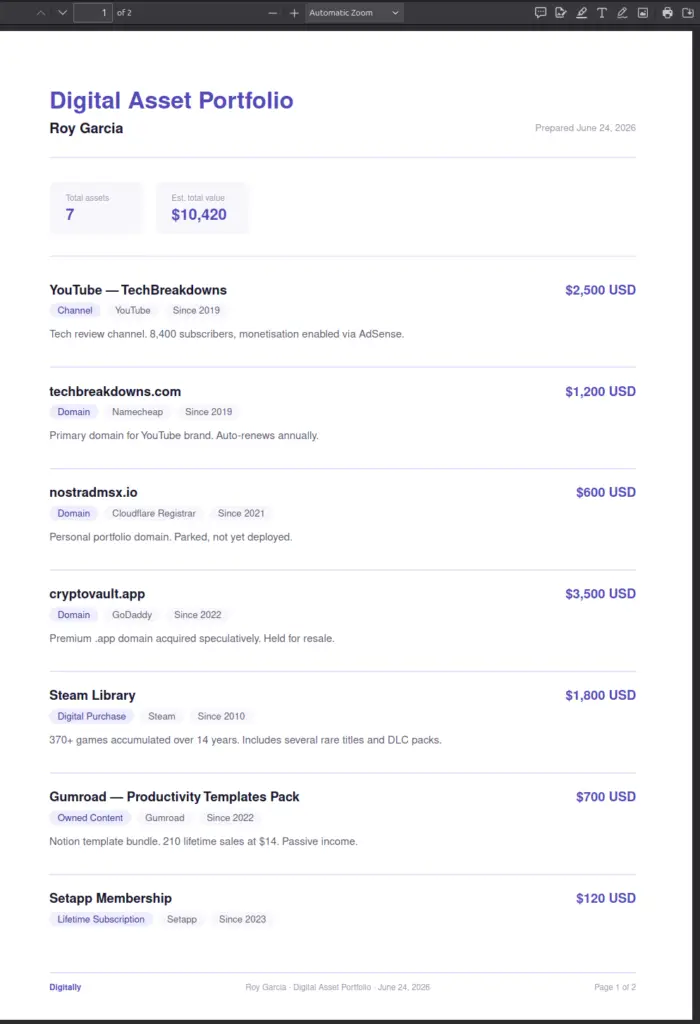Go to the previous page arrow
Screen dimensions: 700x1024
[41, 12]
